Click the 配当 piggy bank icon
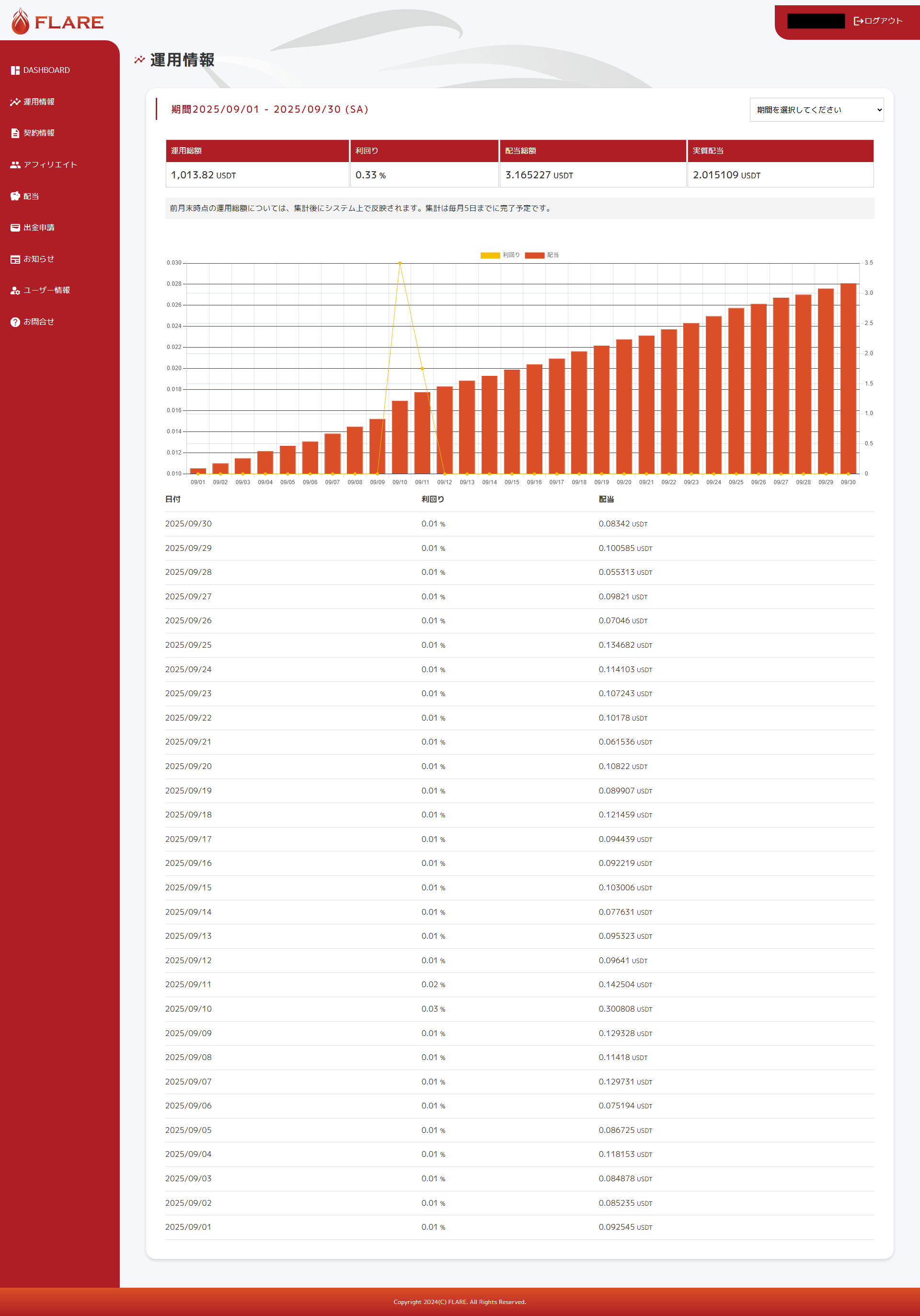This screenshot has height=1316, width=920. coord(15,196)
